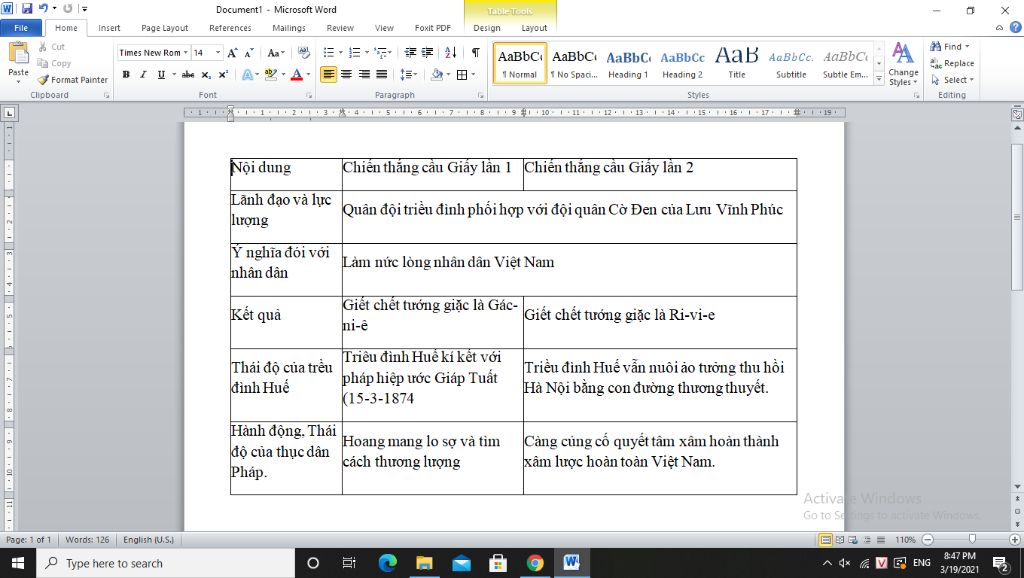Toggle Align Text Left
Viewport: 1024px width, 578px height.
pos(328,74)
